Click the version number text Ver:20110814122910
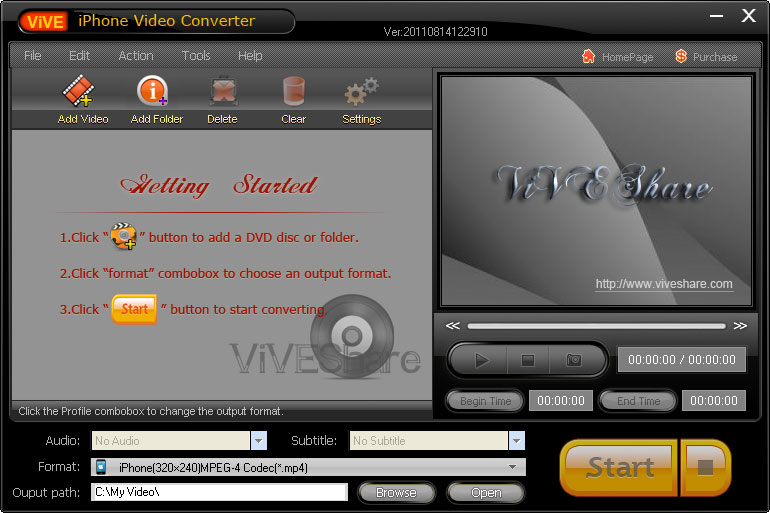 tap(436, 32)
